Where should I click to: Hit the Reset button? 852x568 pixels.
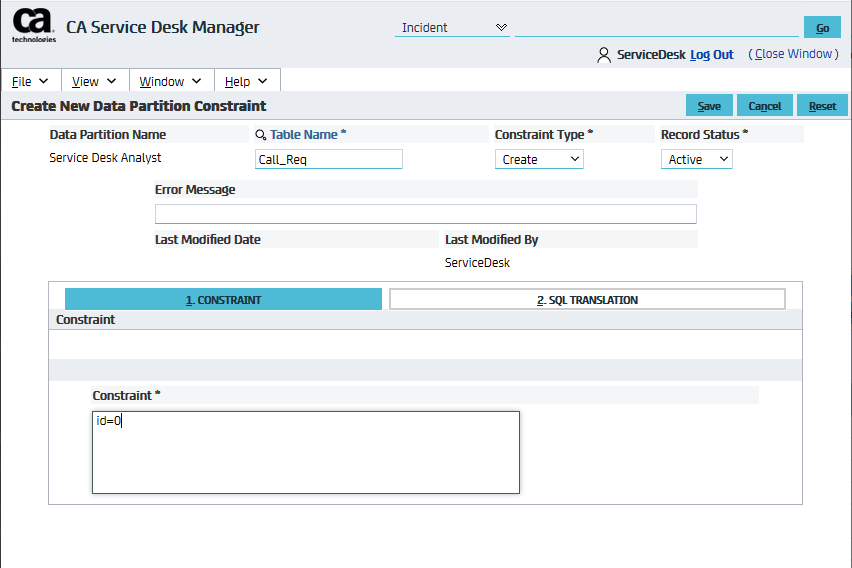(x=822, y=106)
